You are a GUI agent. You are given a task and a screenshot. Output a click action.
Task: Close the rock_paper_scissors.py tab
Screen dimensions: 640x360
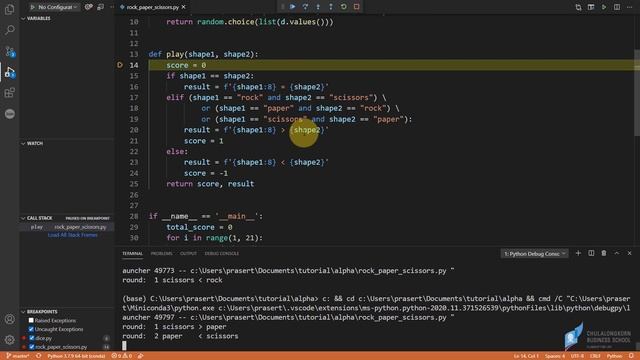pos(184,7)
